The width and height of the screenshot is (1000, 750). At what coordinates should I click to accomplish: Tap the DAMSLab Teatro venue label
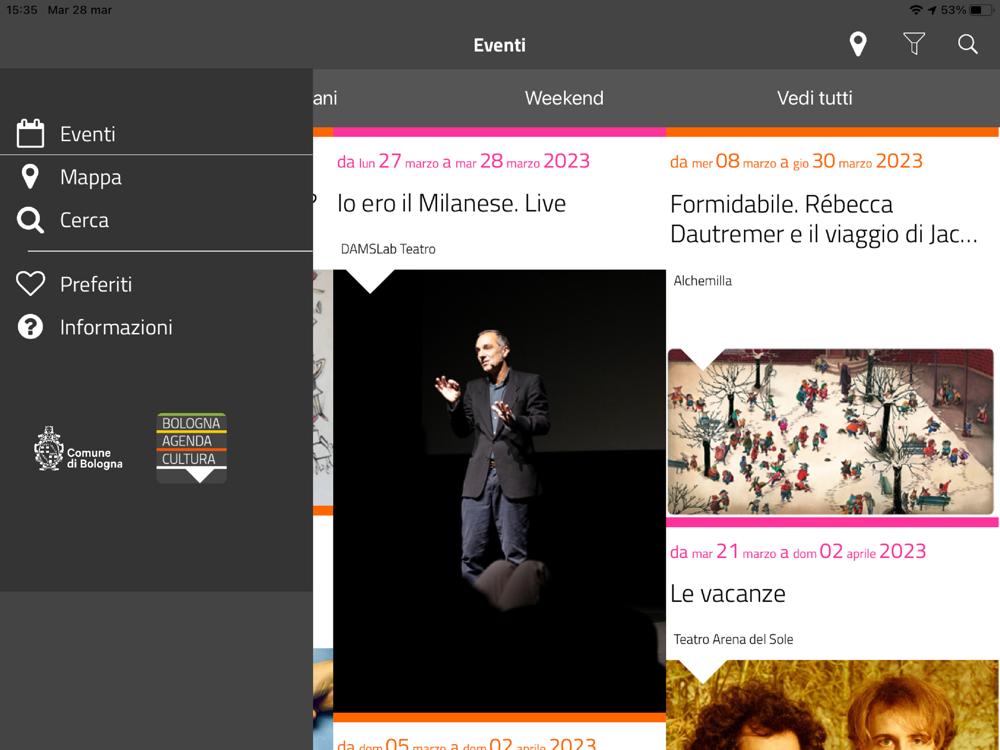click(388, 249)
